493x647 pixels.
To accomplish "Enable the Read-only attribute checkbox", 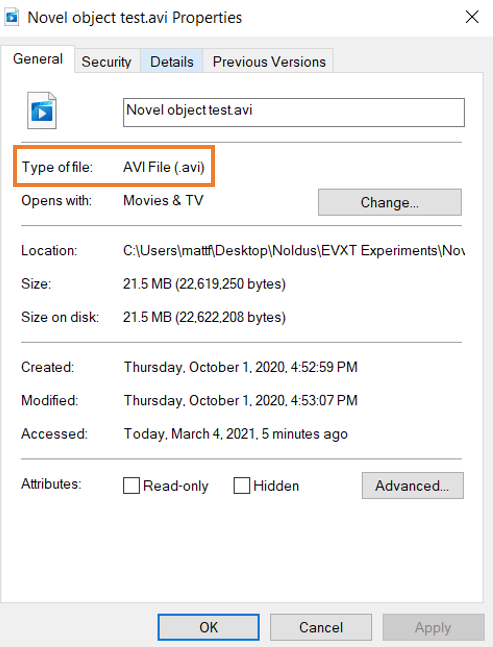I will [131, 486].
